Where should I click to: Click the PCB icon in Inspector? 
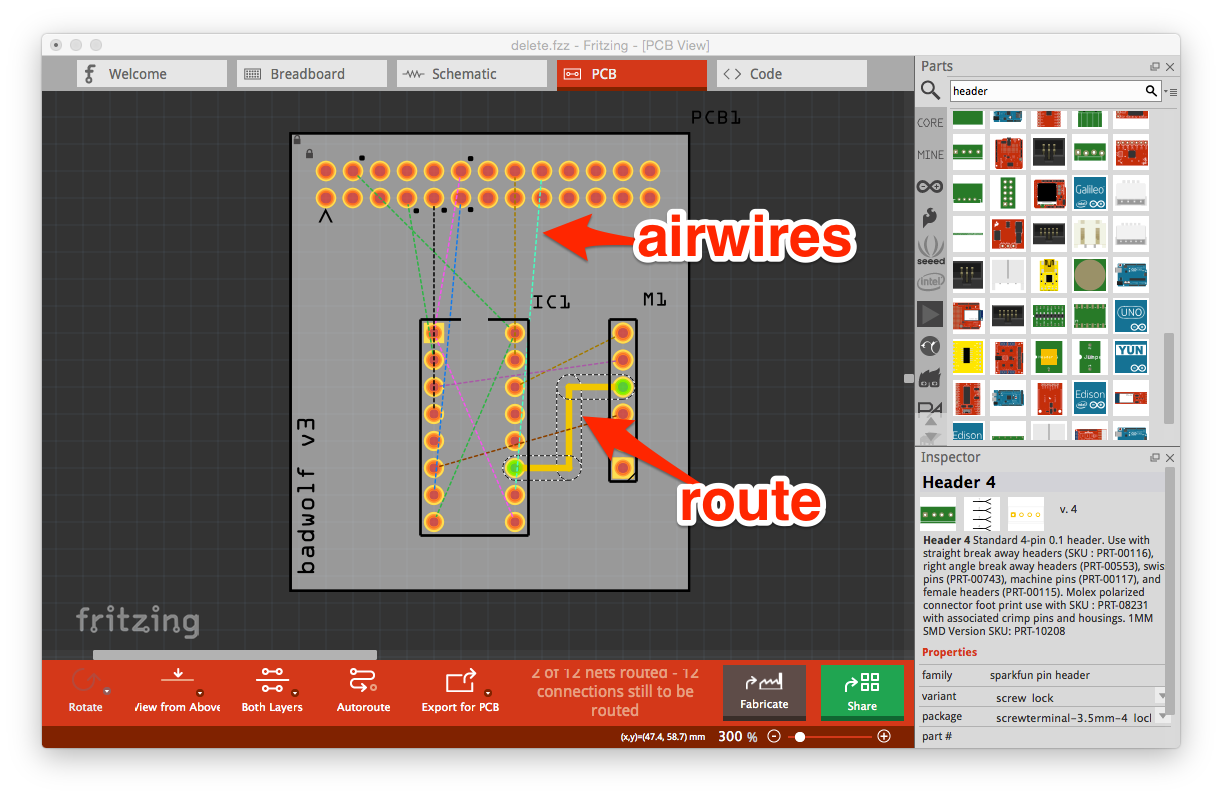(x=1026, y=514)
